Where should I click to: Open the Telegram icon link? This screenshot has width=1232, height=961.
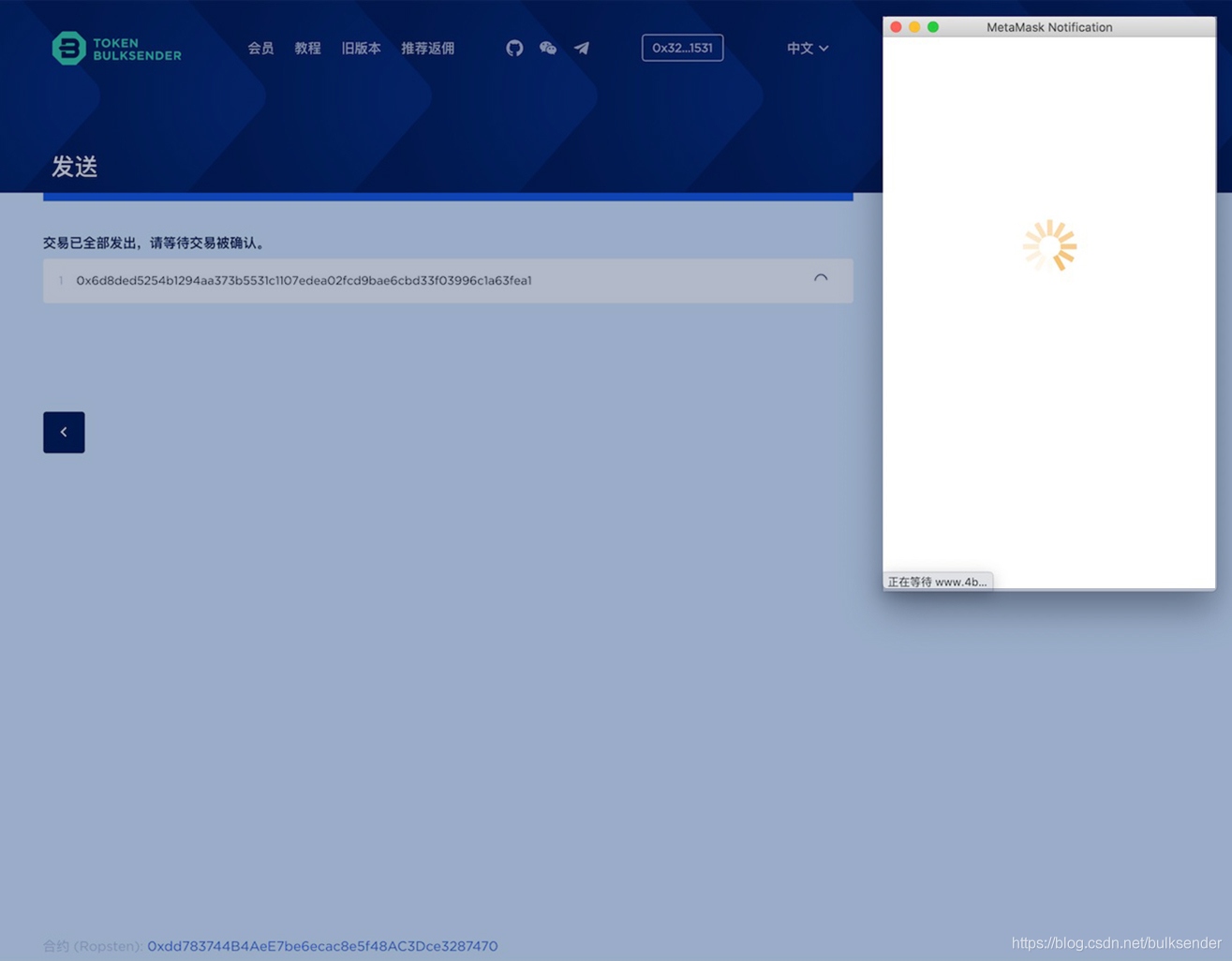pyautogui.click(x=582, y=48)
